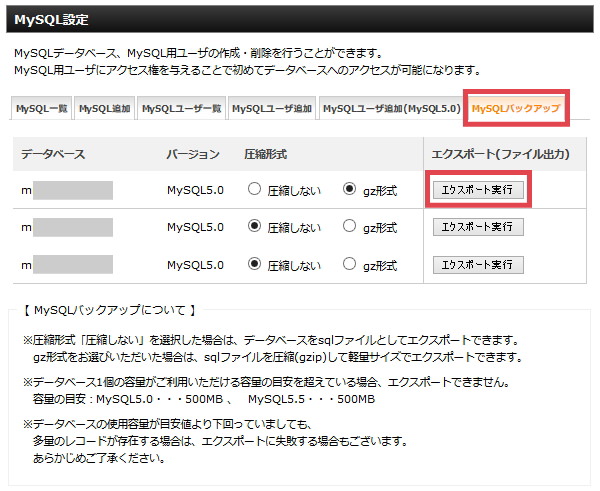Open the MySQLユーザ追加(MySQL5.0) tab
This screenshot has width=600, height=491.
click(x=391, y=108)
